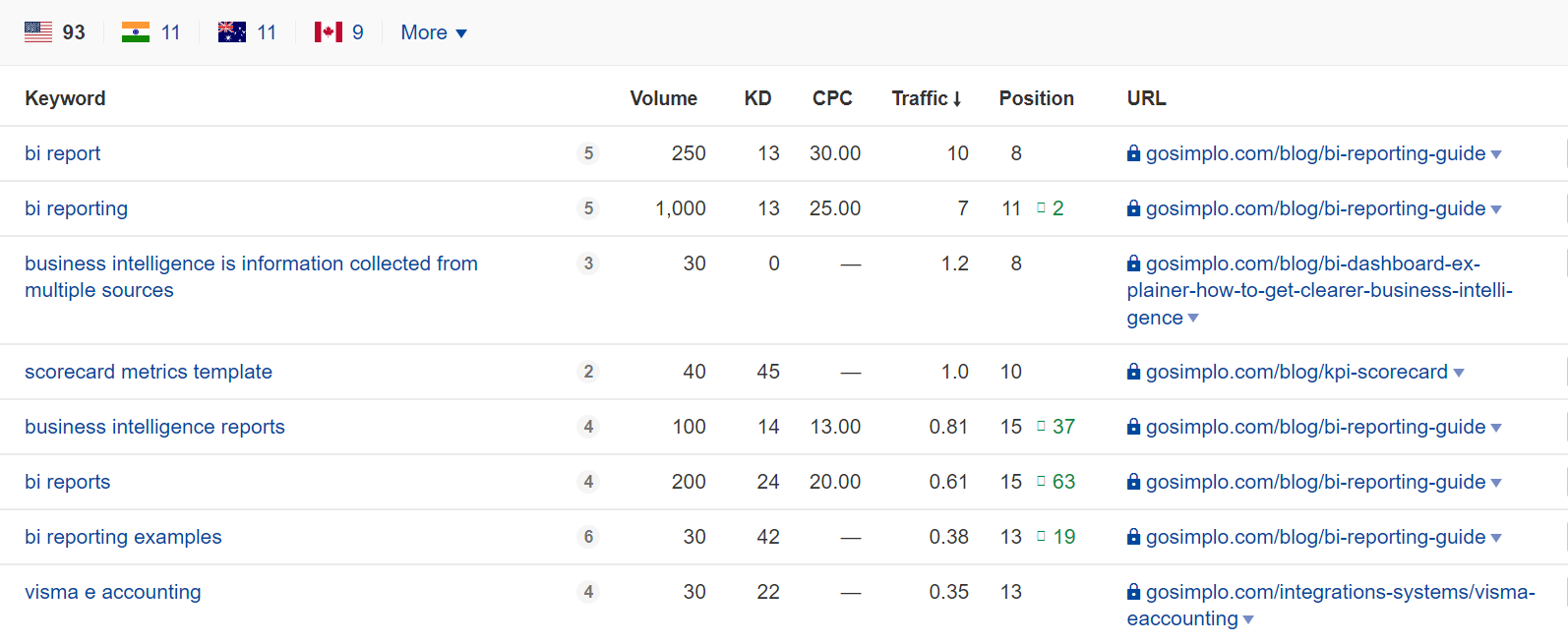Sort by the KD column header
This screenshot has height=644, width=1568.
coord(757,98)
